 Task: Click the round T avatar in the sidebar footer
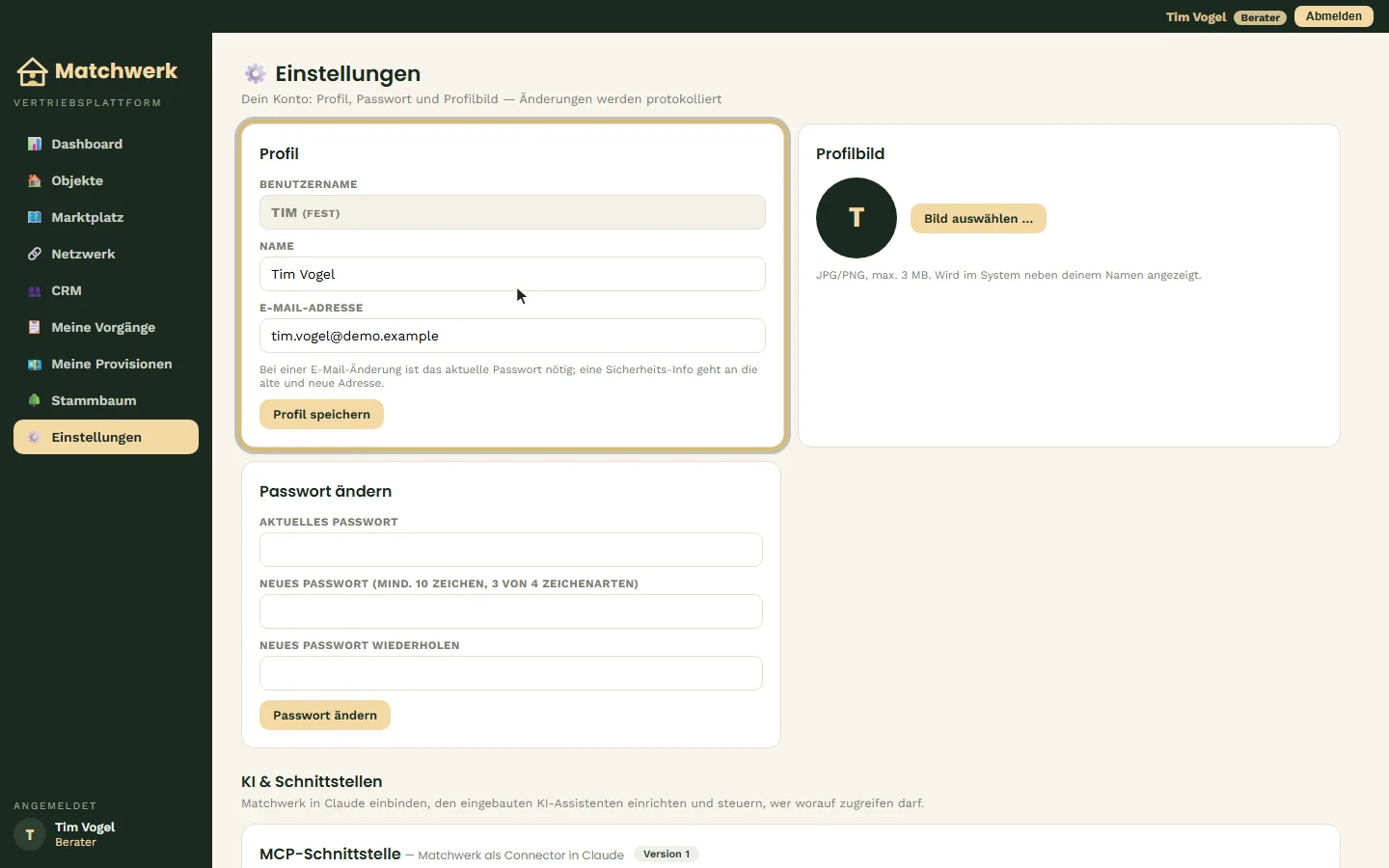pyautogui.click(x=30, y=834)
